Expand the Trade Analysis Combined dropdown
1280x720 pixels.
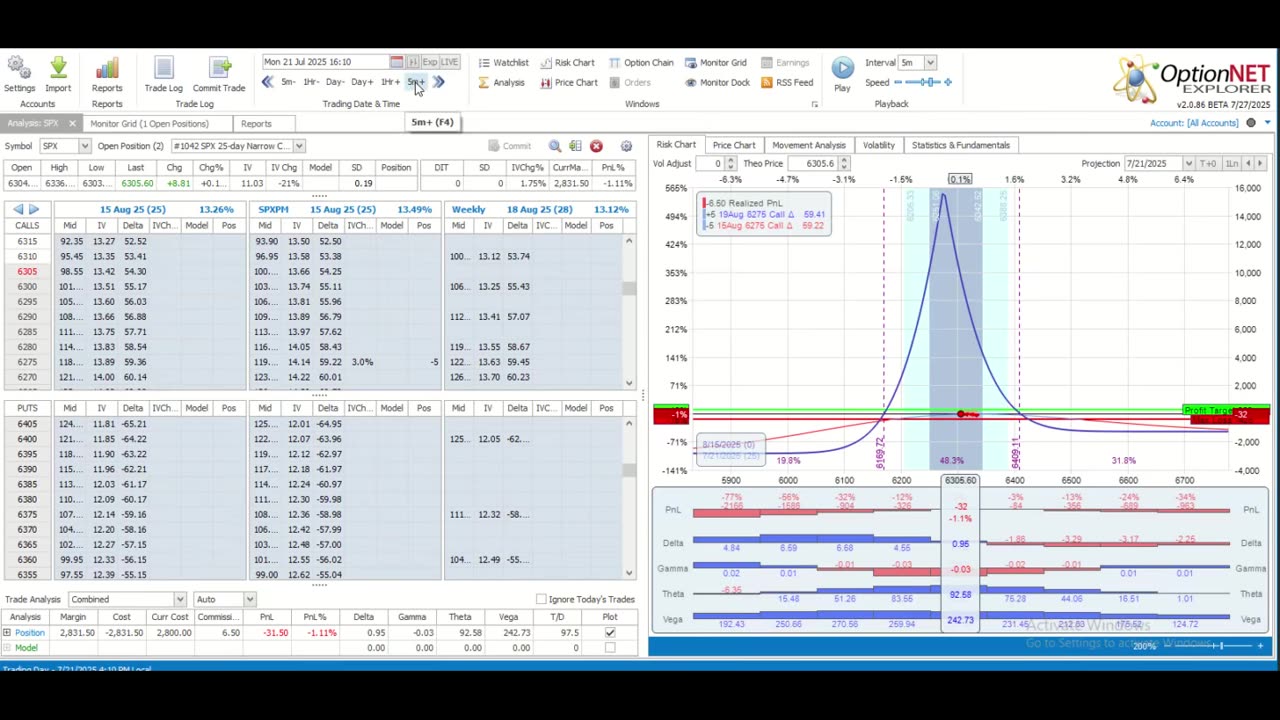click(180, 599)
